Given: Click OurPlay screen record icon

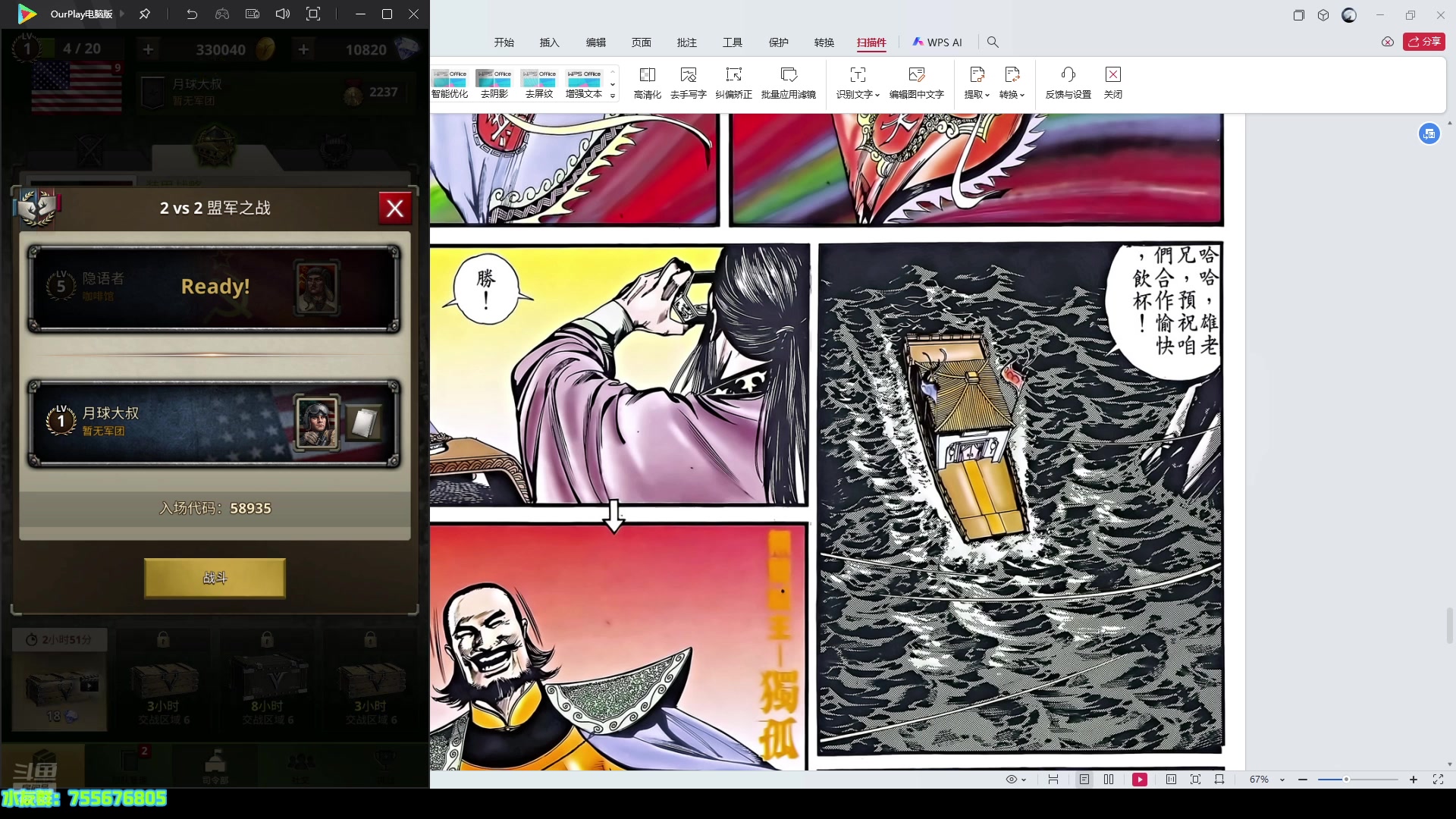Looking at the screenshot, I should pos(253,14).
